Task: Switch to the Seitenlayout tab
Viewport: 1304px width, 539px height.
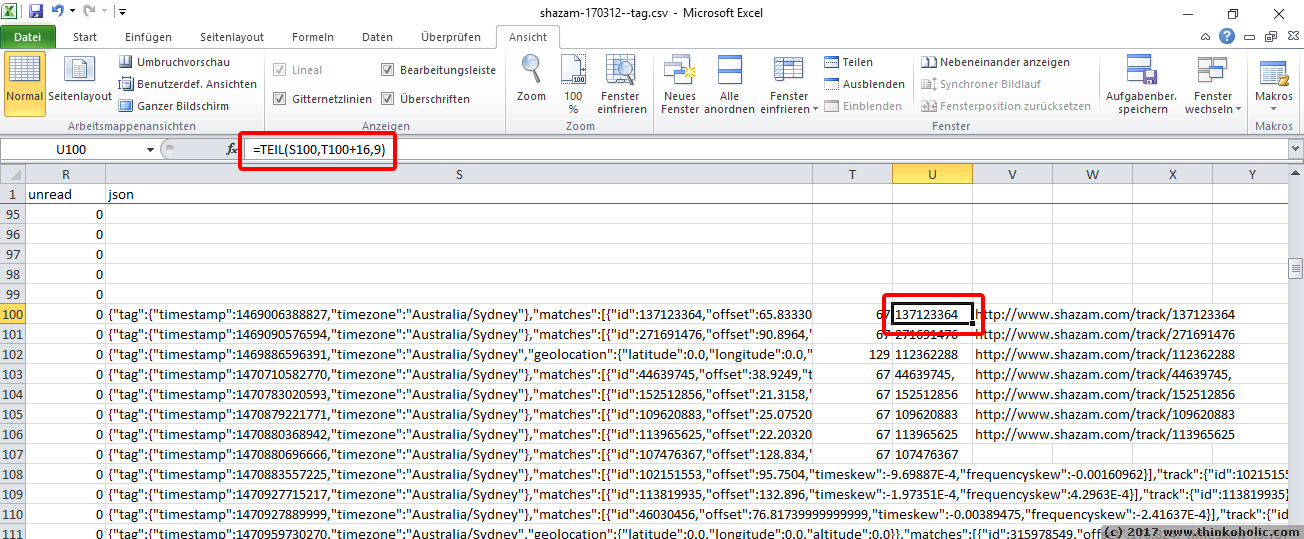Action: click(x=232, y=37)
